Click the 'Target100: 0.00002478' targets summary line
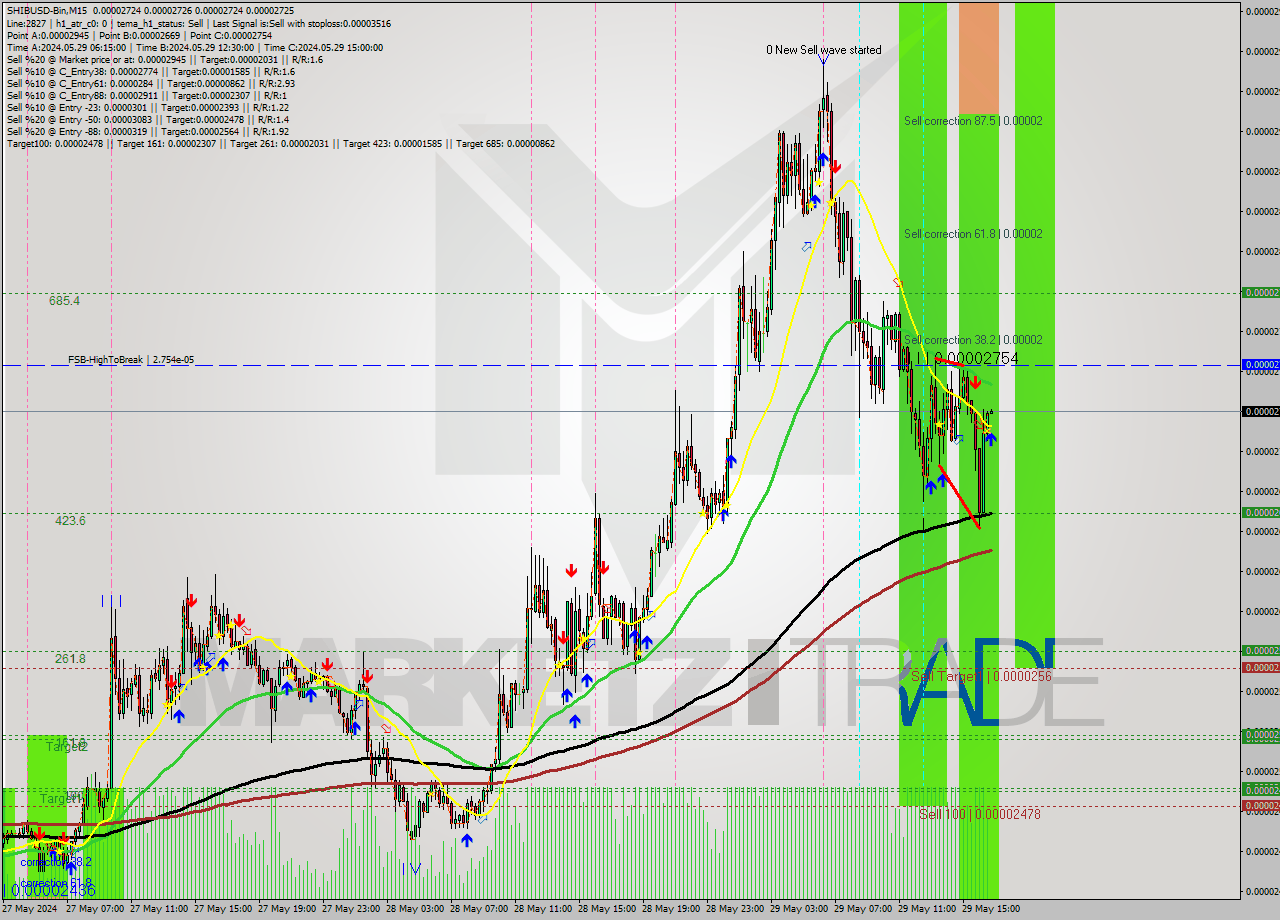Viewport: 1280px width, 920px height. point(280,143)
